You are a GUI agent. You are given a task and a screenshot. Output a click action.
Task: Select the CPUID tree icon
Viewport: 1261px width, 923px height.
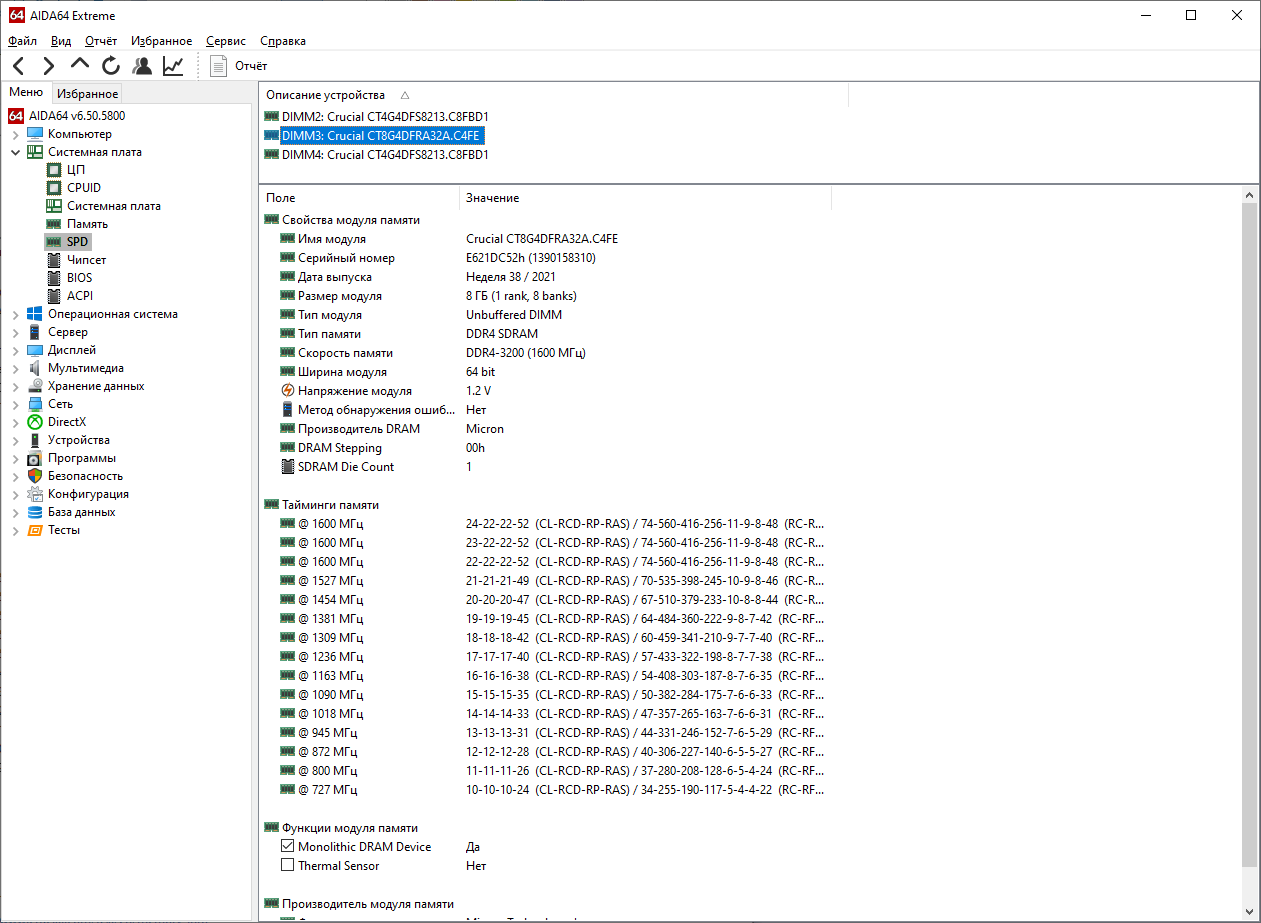click(54, 188)
